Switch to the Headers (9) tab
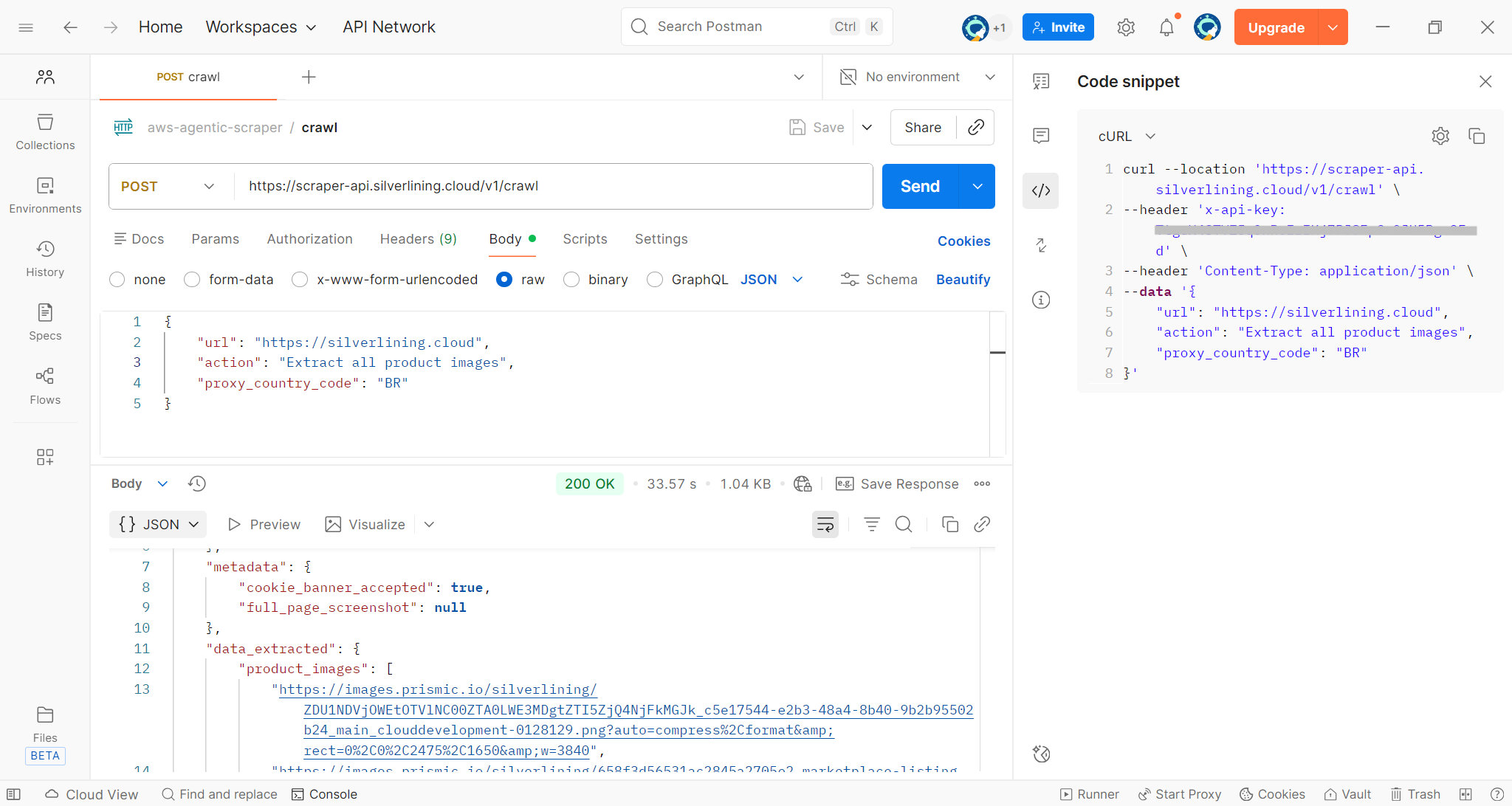The width and height of the screenshot is (1512, 806). [x=418, y=239]
